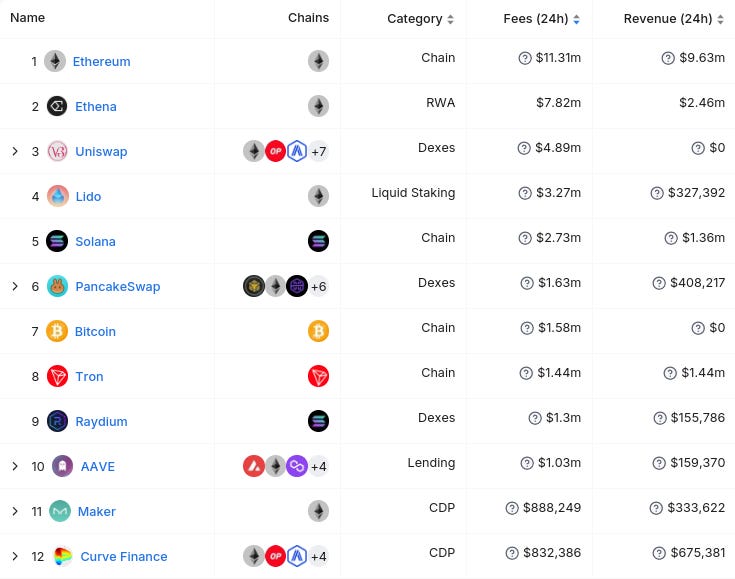The width and height of the screenshot is (735, 579).
Task: Click the Lending category cell for AAVE
Action: pos(431,463)
